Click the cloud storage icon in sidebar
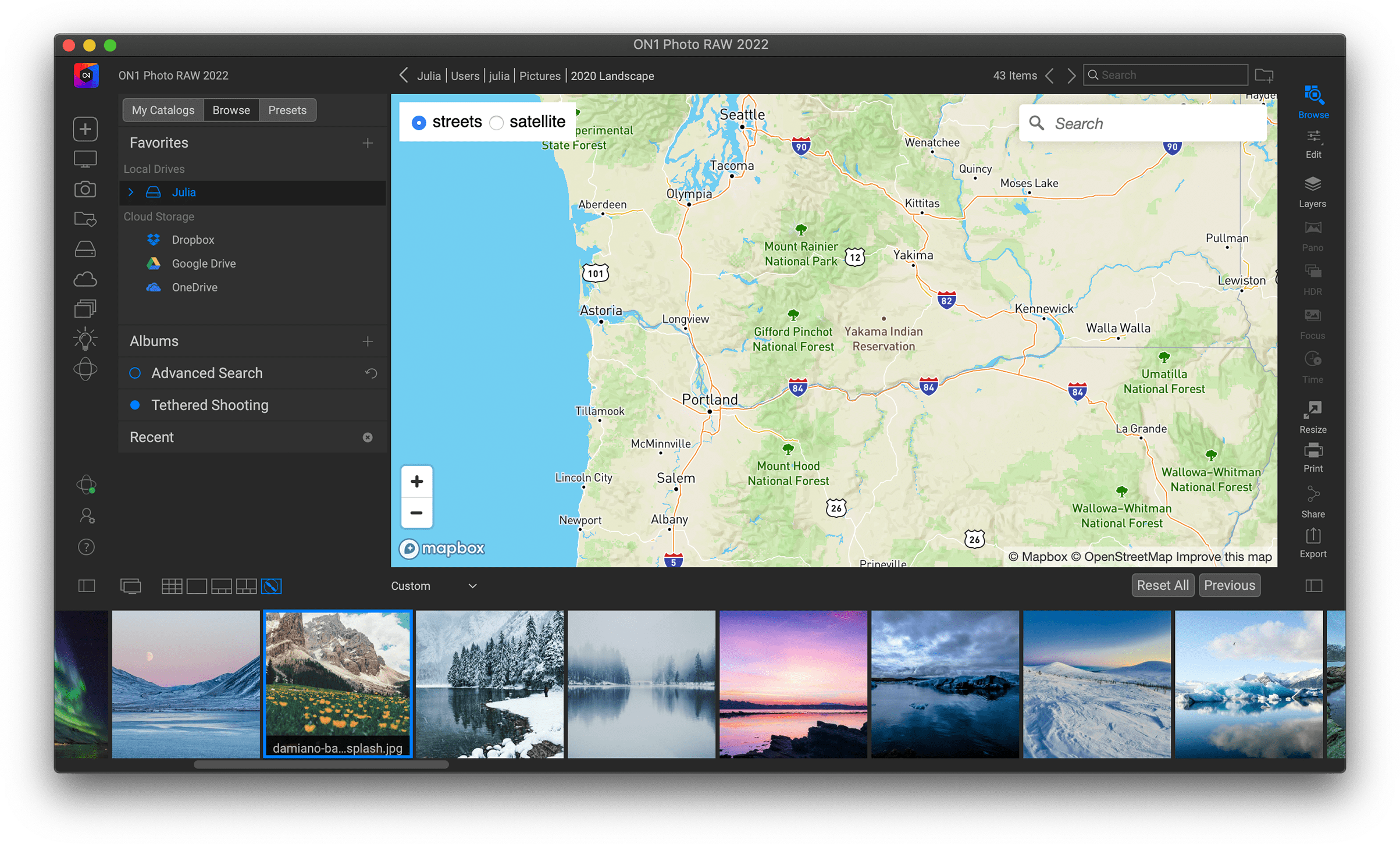 click(x=85, y=279)
